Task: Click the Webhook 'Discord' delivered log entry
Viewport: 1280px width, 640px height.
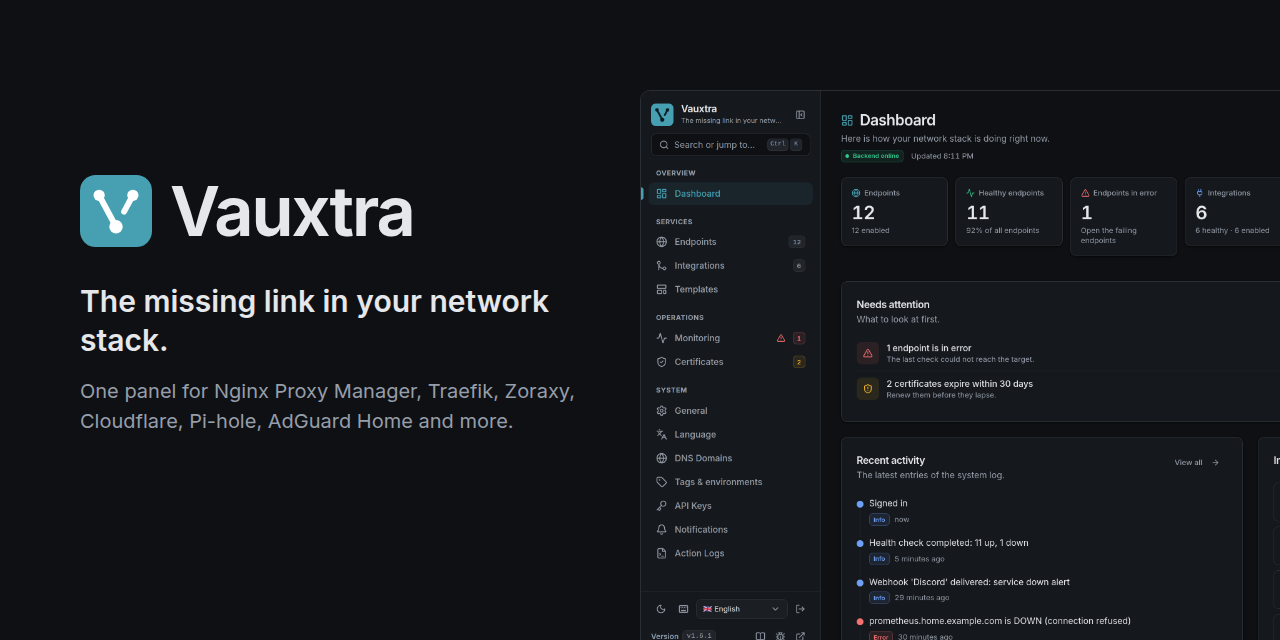Action: pyautogui.click(x=969, y=582)
